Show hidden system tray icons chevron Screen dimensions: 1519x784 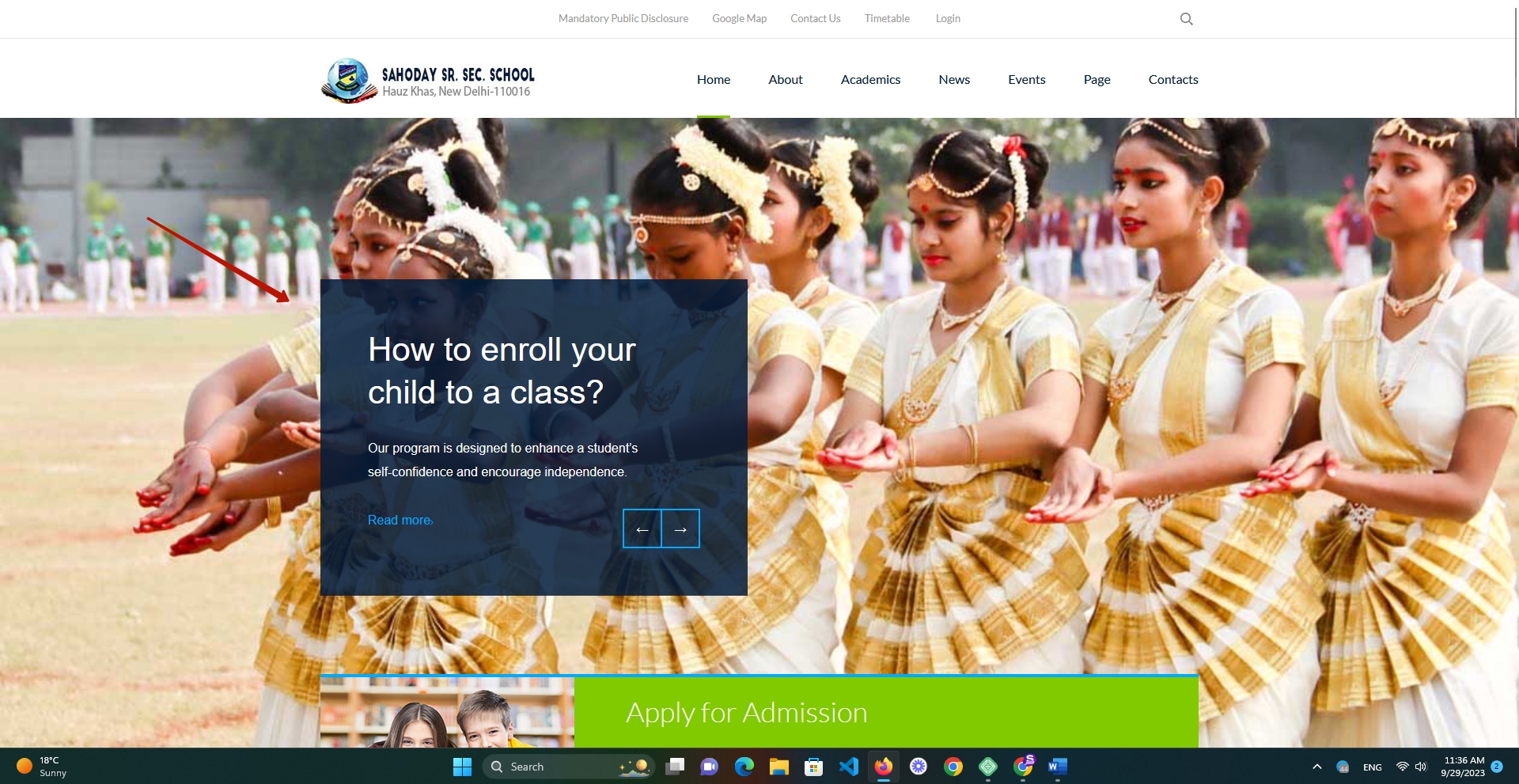pyautogui.click(x=1316, y=767)
